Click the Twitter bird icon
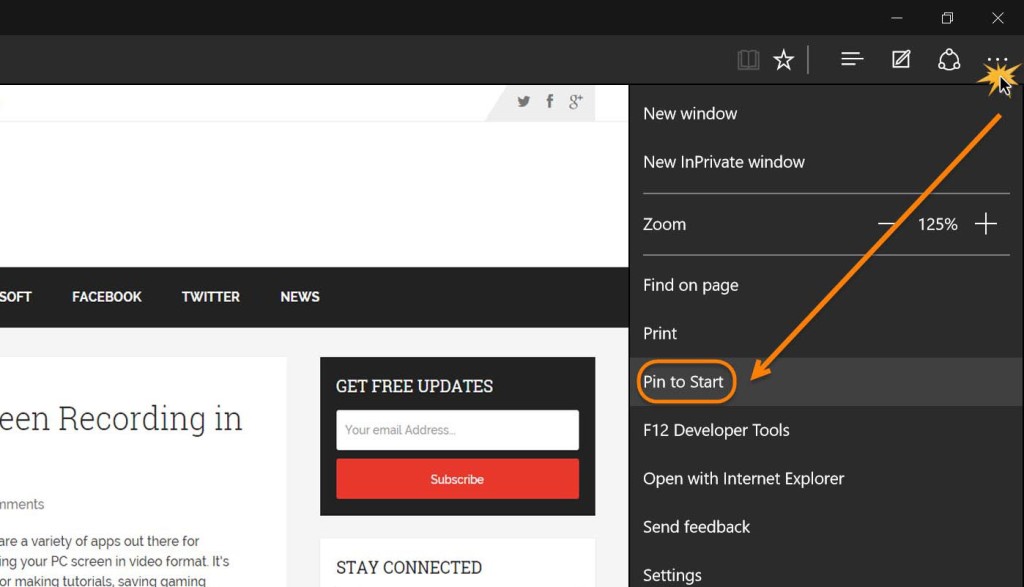The height and width of the screenshot is (587, 1024). (523, 101)
